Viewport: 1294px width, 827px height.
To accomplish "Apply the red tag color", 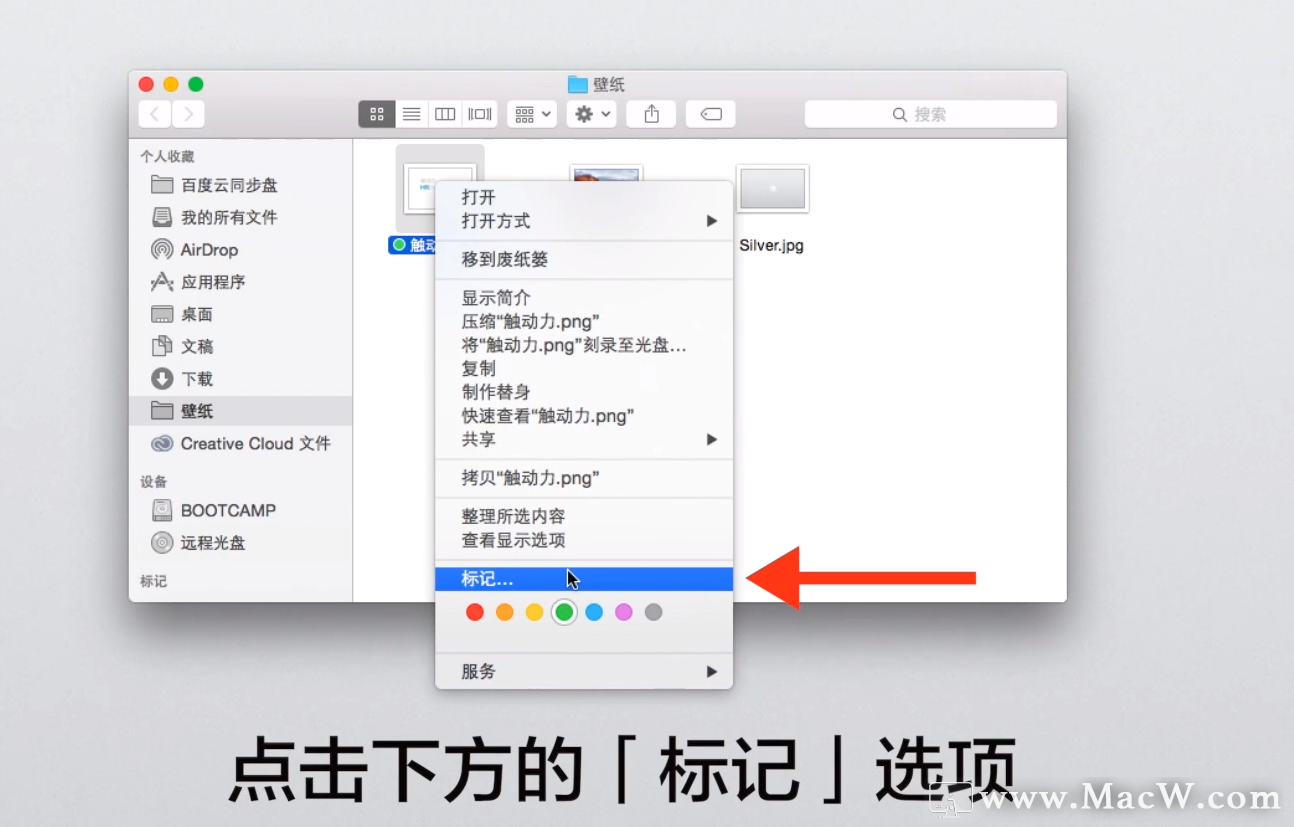I will (475, 612).
